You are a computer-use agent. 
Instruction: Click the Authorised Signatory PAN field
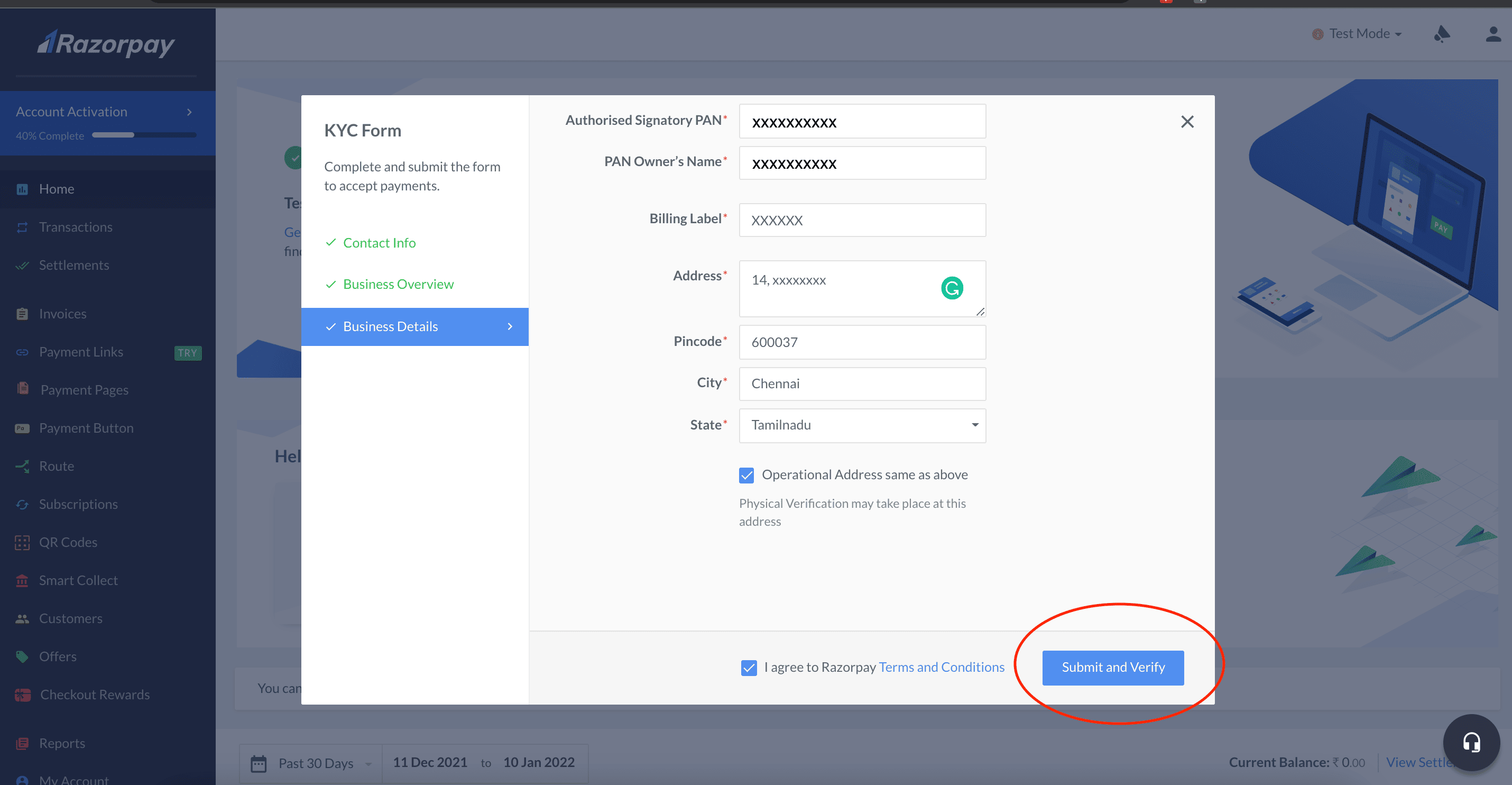tap(862, 122)
